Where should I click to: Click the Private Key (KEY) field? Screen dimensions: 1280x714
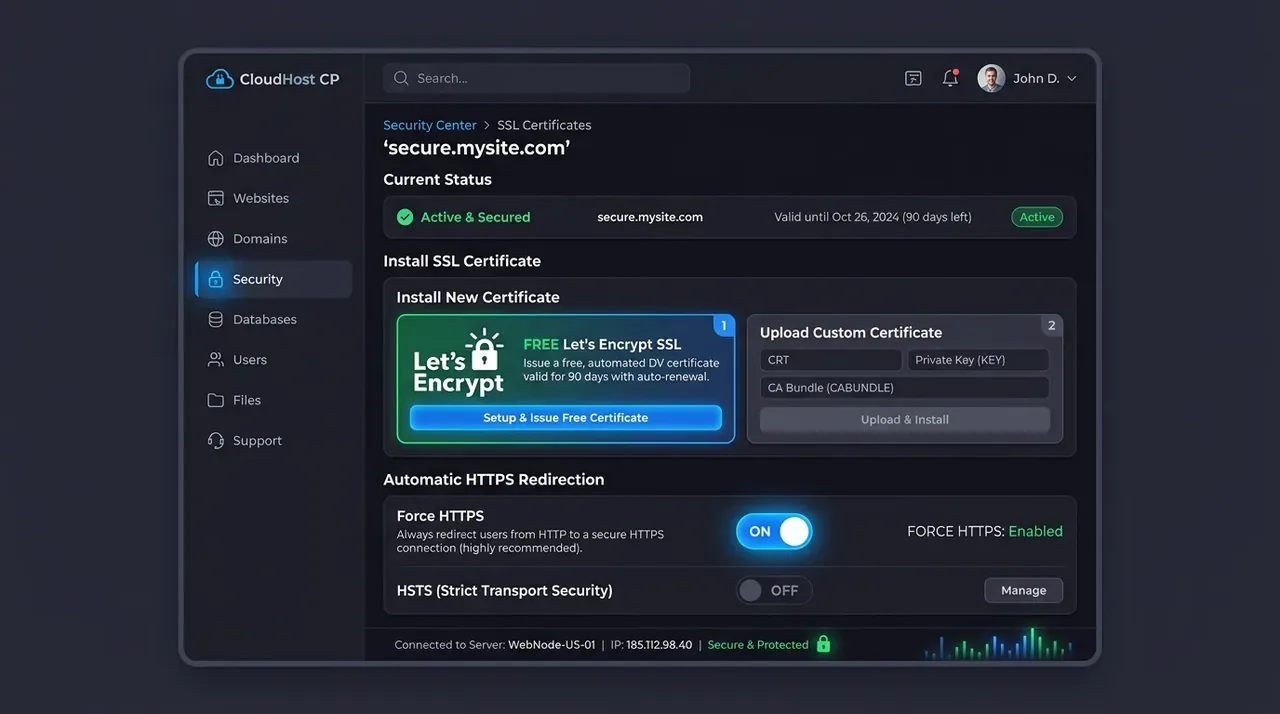(978, 360)
